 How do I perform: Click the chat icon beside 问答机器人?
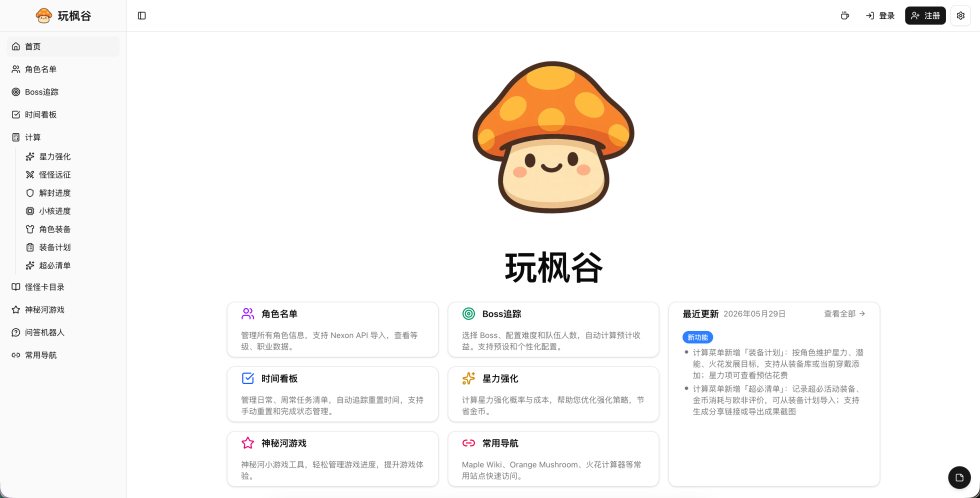[x=16, y=332]
